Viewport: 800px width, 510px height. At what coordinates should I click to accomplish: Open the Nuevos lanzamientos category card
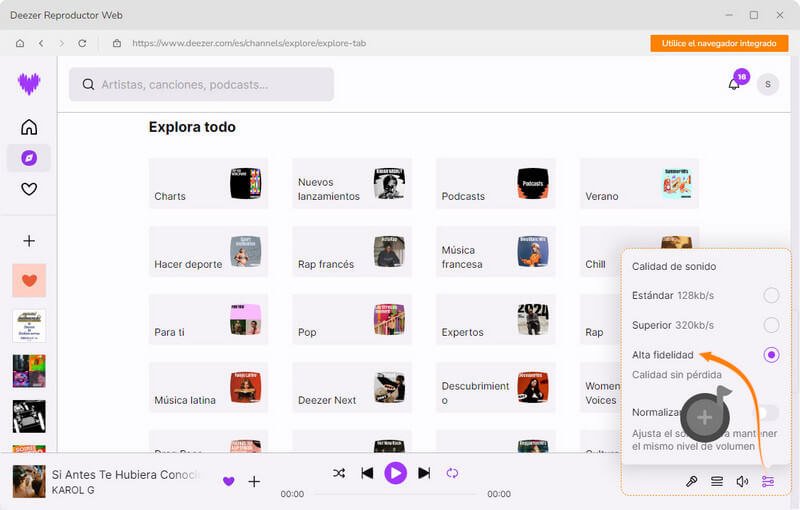[x=352, y=184]
